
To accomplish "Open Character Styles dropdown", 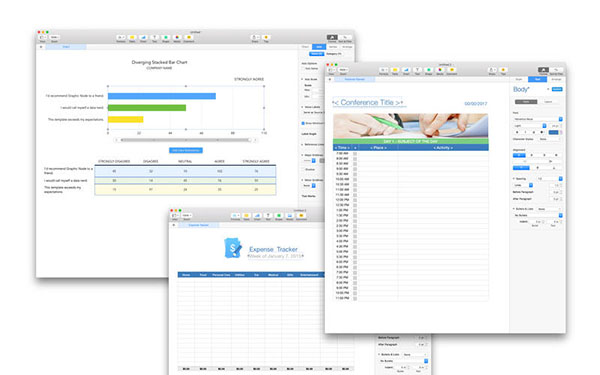I will click(x=549, y=139).
